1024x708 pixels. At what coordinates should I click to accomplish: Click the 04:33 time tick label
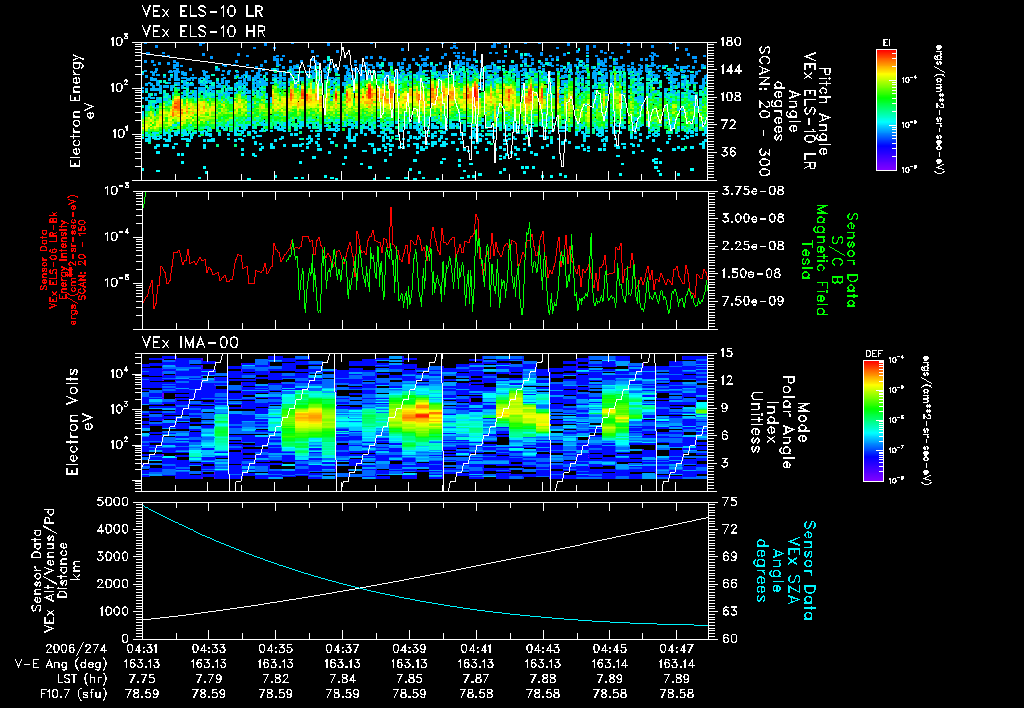[209, 651]
